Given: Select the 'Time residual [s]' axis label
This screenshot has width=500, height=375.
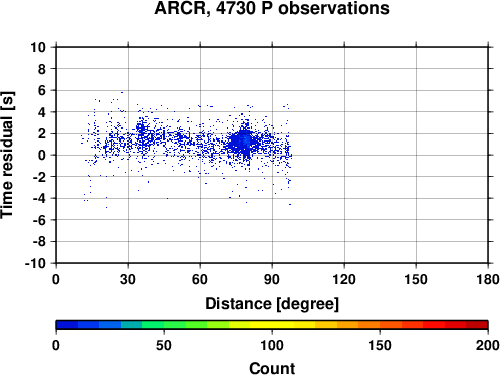Looking at the screenshot, I should [x=8, y=155].
